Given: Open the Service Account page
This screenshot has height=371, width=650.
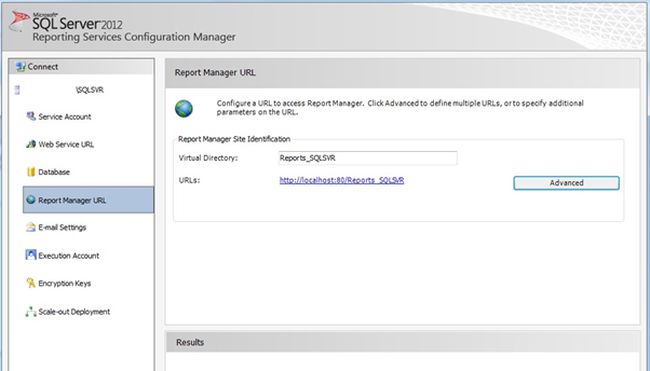Looking at the screenshot, I should click(x=65, y=117).
